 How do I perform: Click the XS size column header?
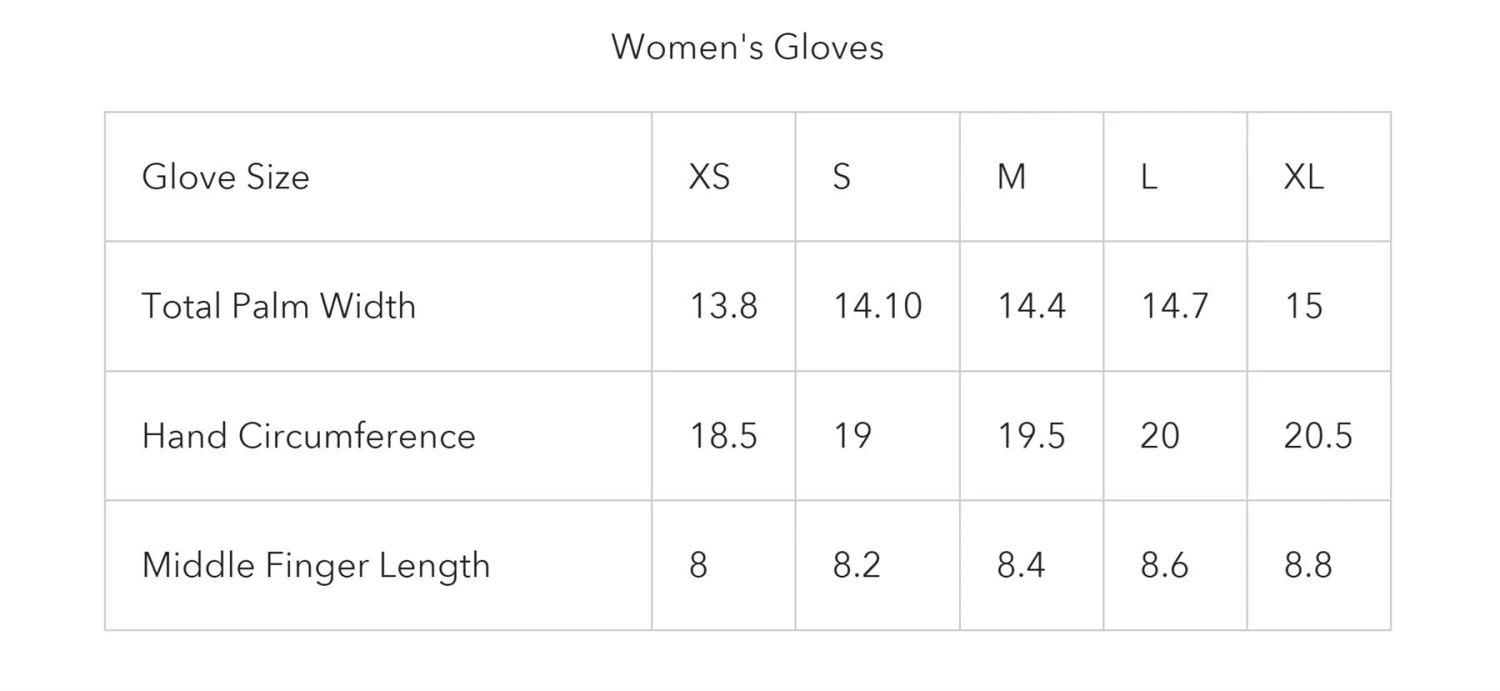(x=709, y=177)
